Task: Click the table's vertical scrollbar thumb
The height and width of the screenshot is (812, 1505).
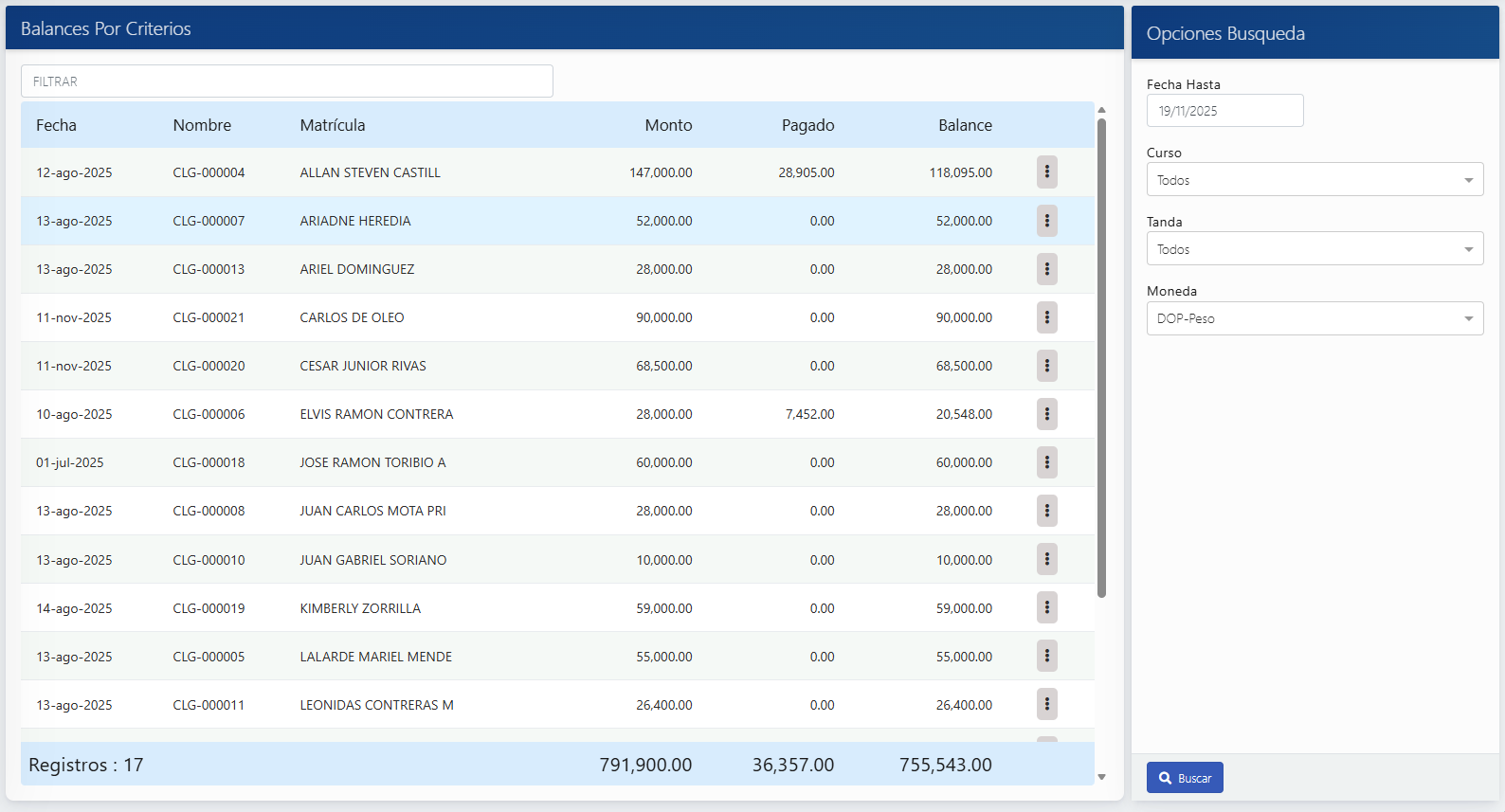Action: (x=1101, y=357)
